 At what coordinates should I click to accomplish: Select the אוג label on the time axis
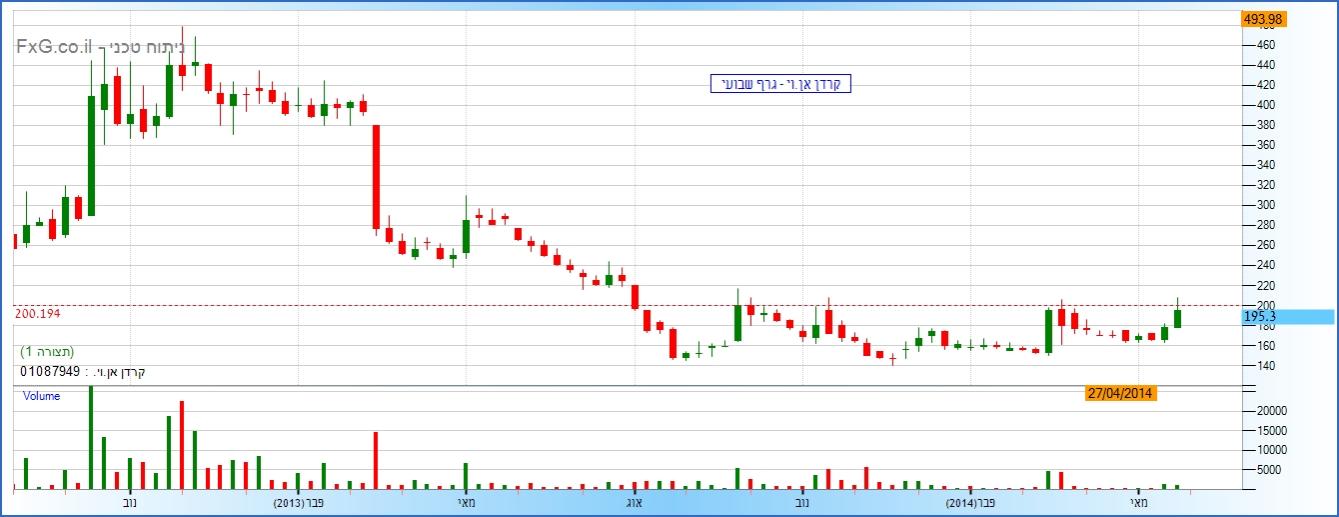633,501
